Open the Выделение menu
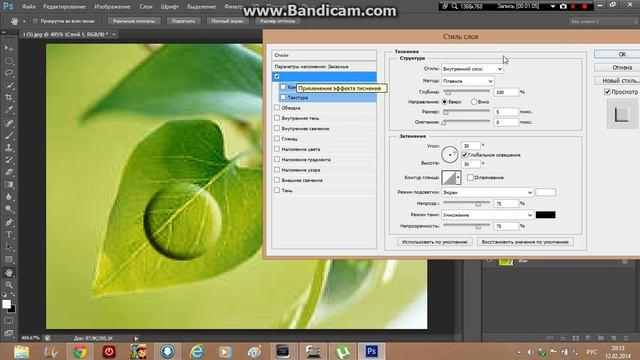 click(202, 7)
